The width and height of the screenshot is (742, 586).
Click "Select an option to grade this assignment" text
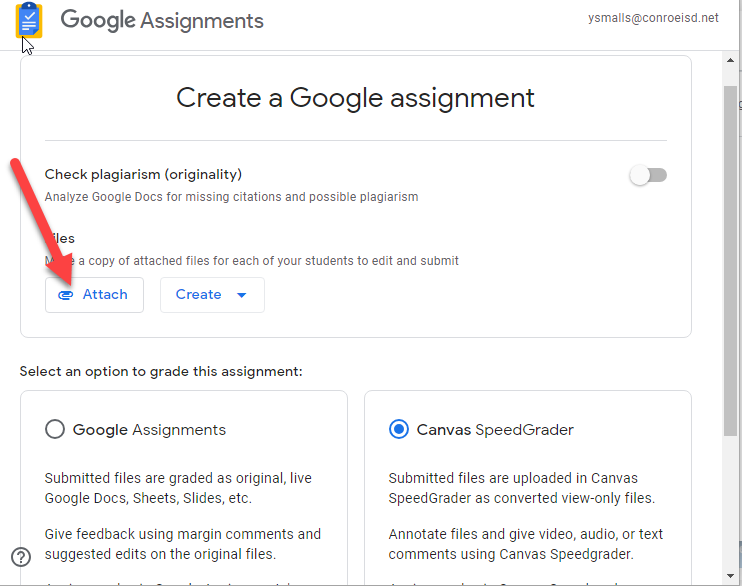pos(161,372)
